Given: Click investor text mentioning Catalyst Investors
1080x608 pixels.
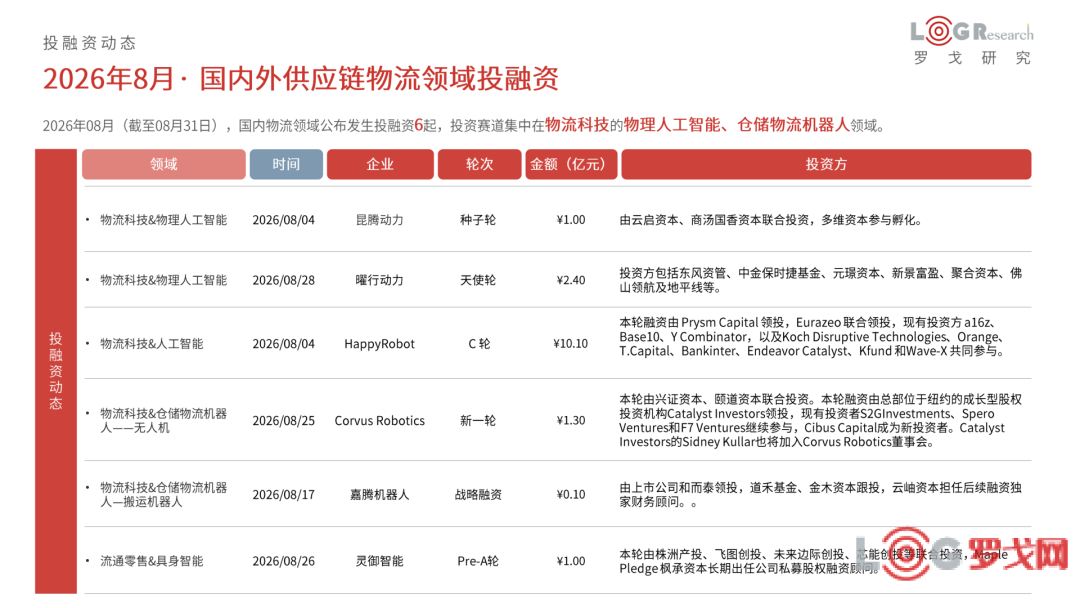Looking at the screenshot, I should [x=820, y=421].
